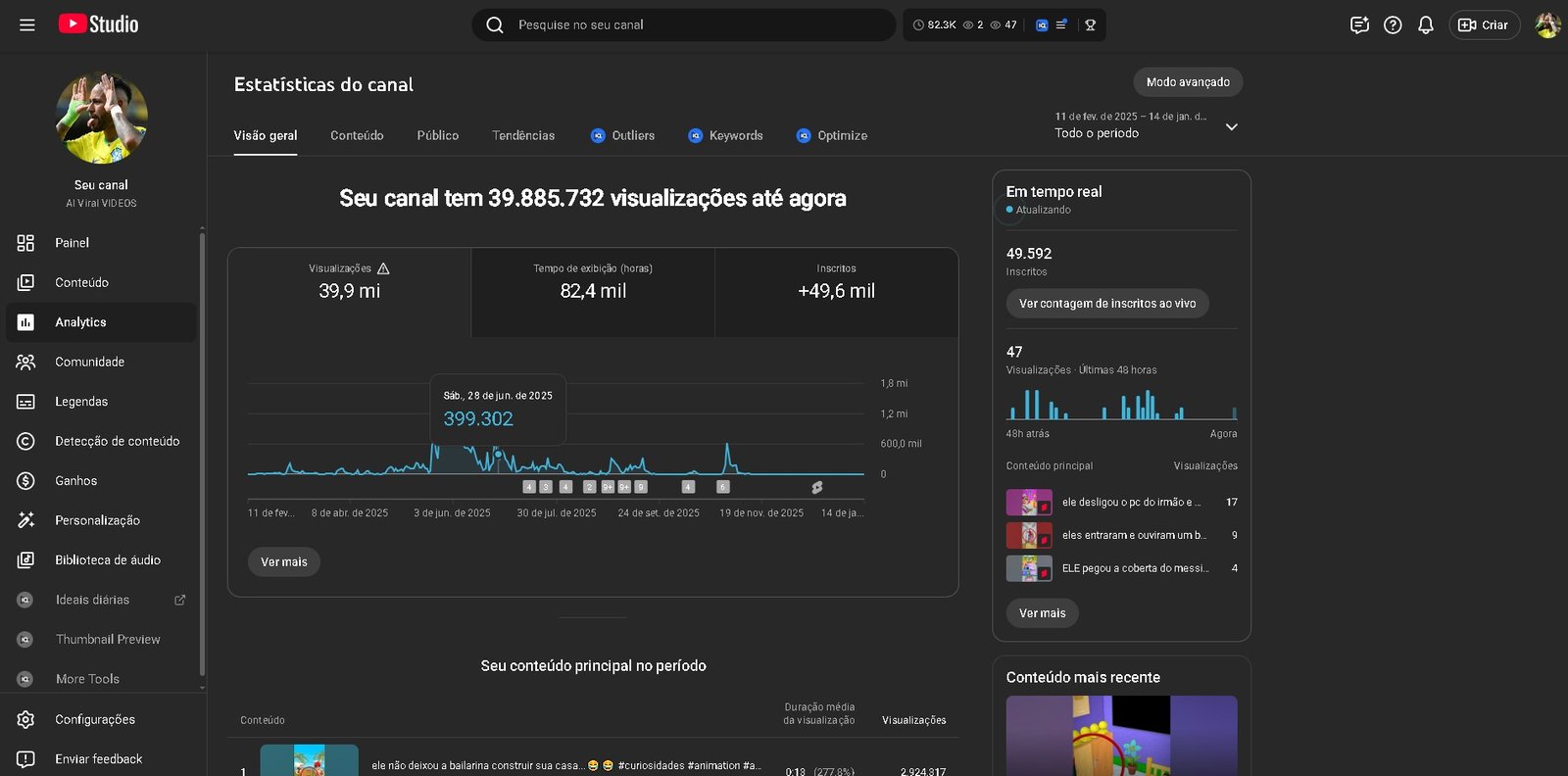
Task: Click the eye stat showing 2
Action: (973, 25)
